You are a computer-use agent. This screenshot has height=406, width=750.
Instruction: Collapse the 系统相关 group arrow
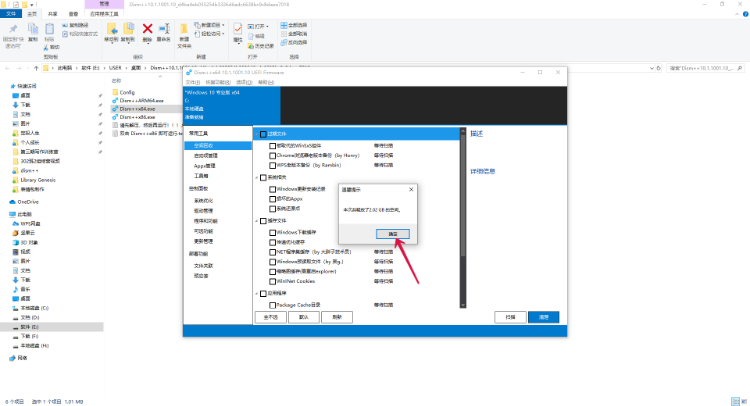[x=257, y=177]
